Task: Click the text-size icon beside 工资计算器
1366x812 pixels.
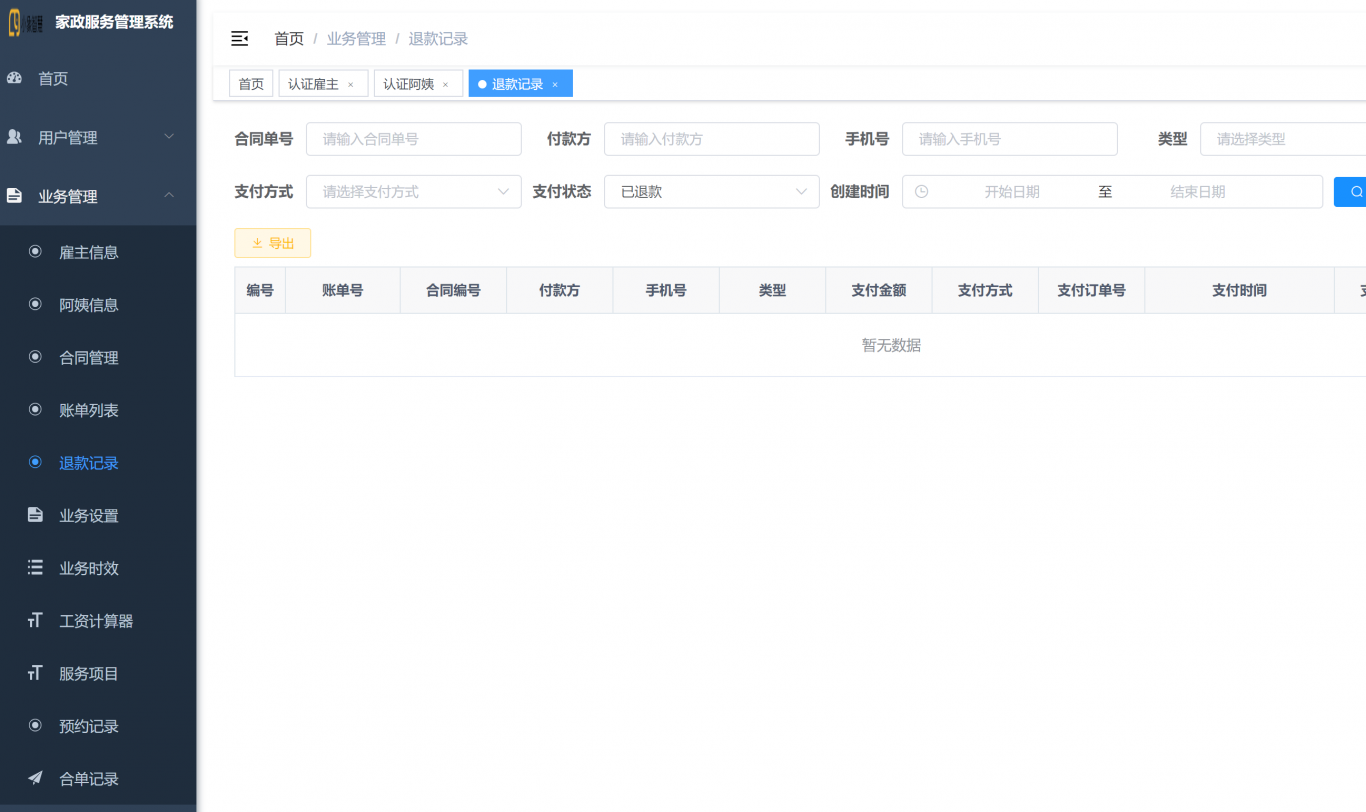Action: pos(35,620)
